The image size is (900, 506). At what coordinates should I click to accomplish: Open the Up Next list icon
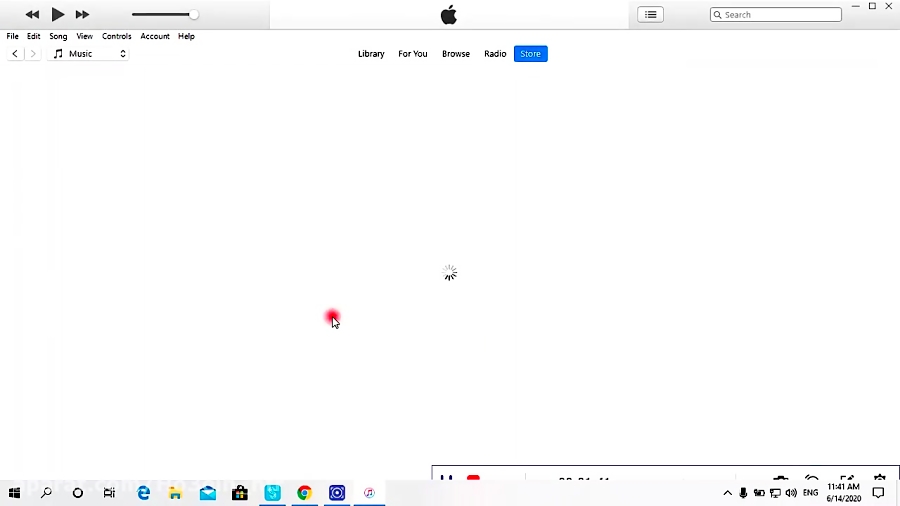coord(651,15)
